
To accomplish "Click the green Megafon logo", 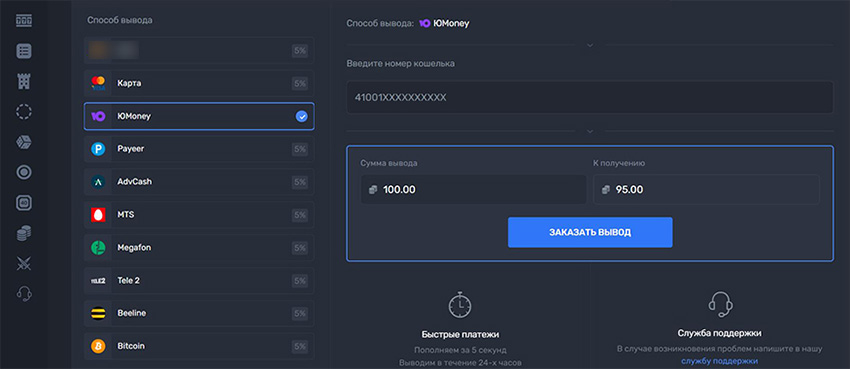I will pyautogui.click(x=98, y=248).
